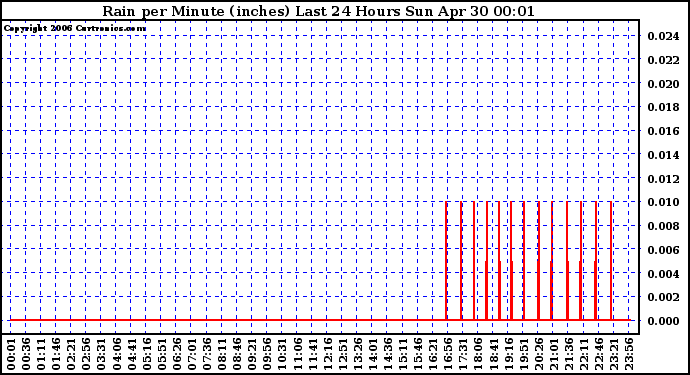Click the 0.024 y-axis label
Viewport: 690px width, 375px height.
[663, 36]
